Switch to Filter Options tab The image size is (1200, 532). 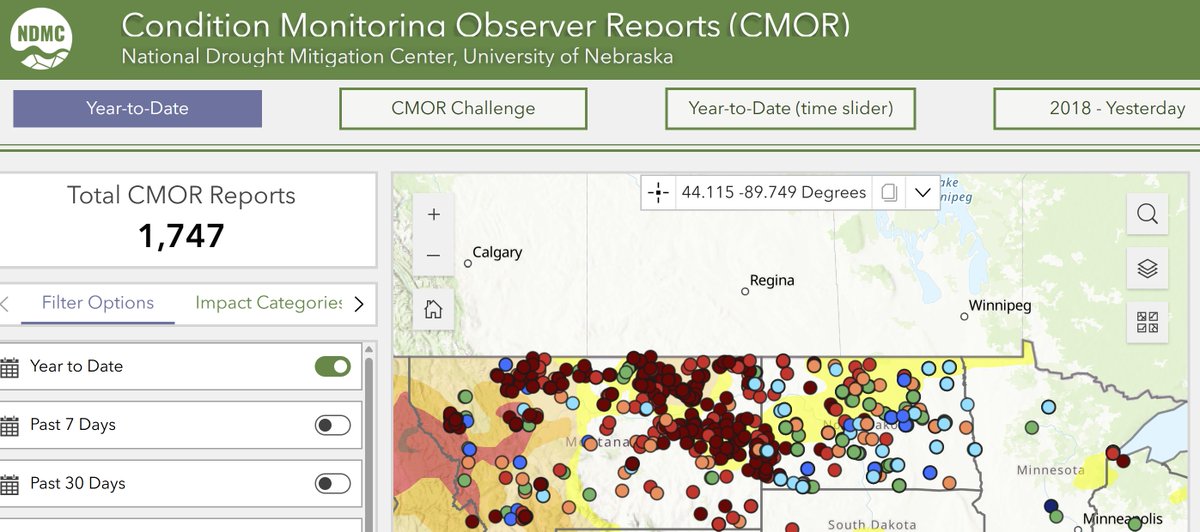pos(98,303)
